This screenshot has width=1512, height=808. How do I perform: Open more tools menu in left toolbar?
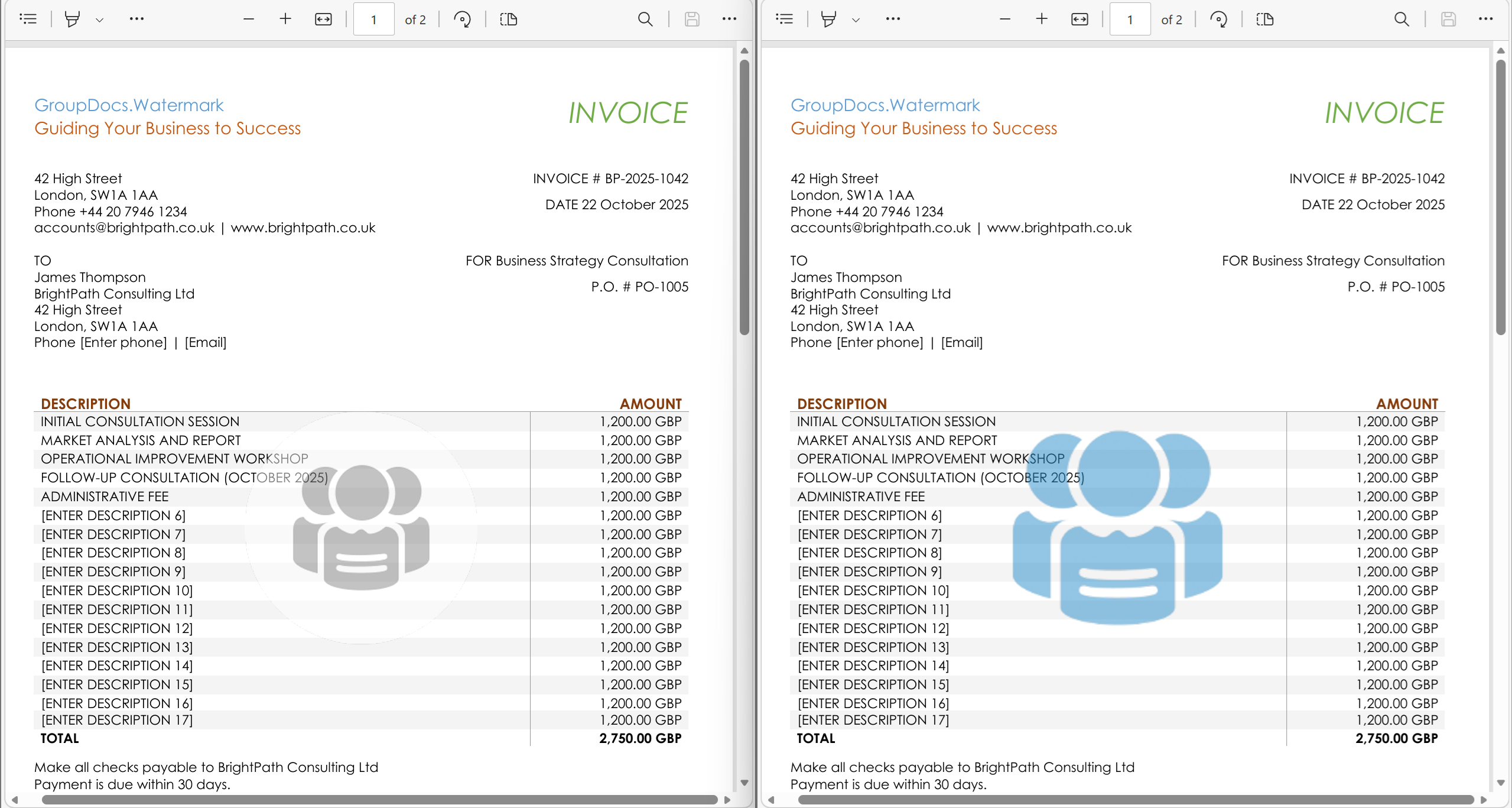(x=136, y=19)
